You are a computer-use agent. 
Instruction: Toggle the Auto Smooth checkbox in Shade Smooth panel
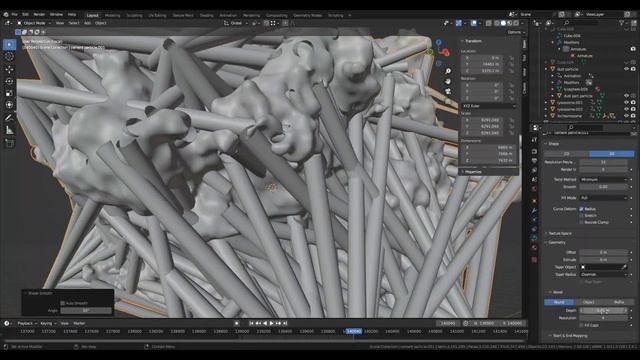[x=62, y=303]
